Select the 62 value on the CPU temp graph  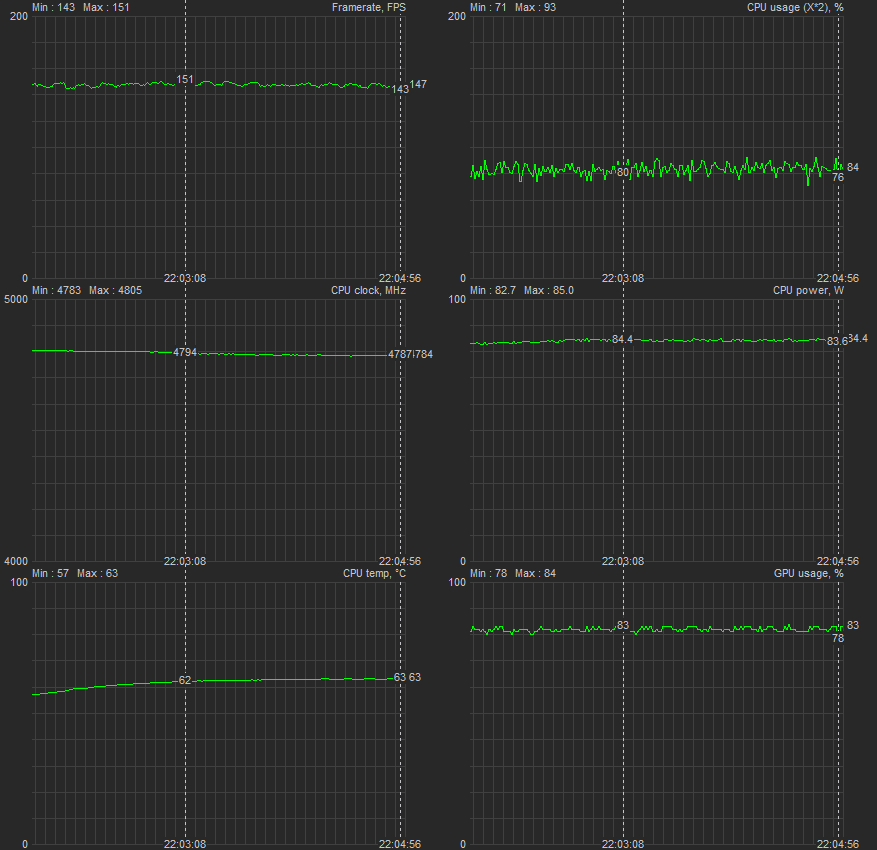(x=185, y=680)
